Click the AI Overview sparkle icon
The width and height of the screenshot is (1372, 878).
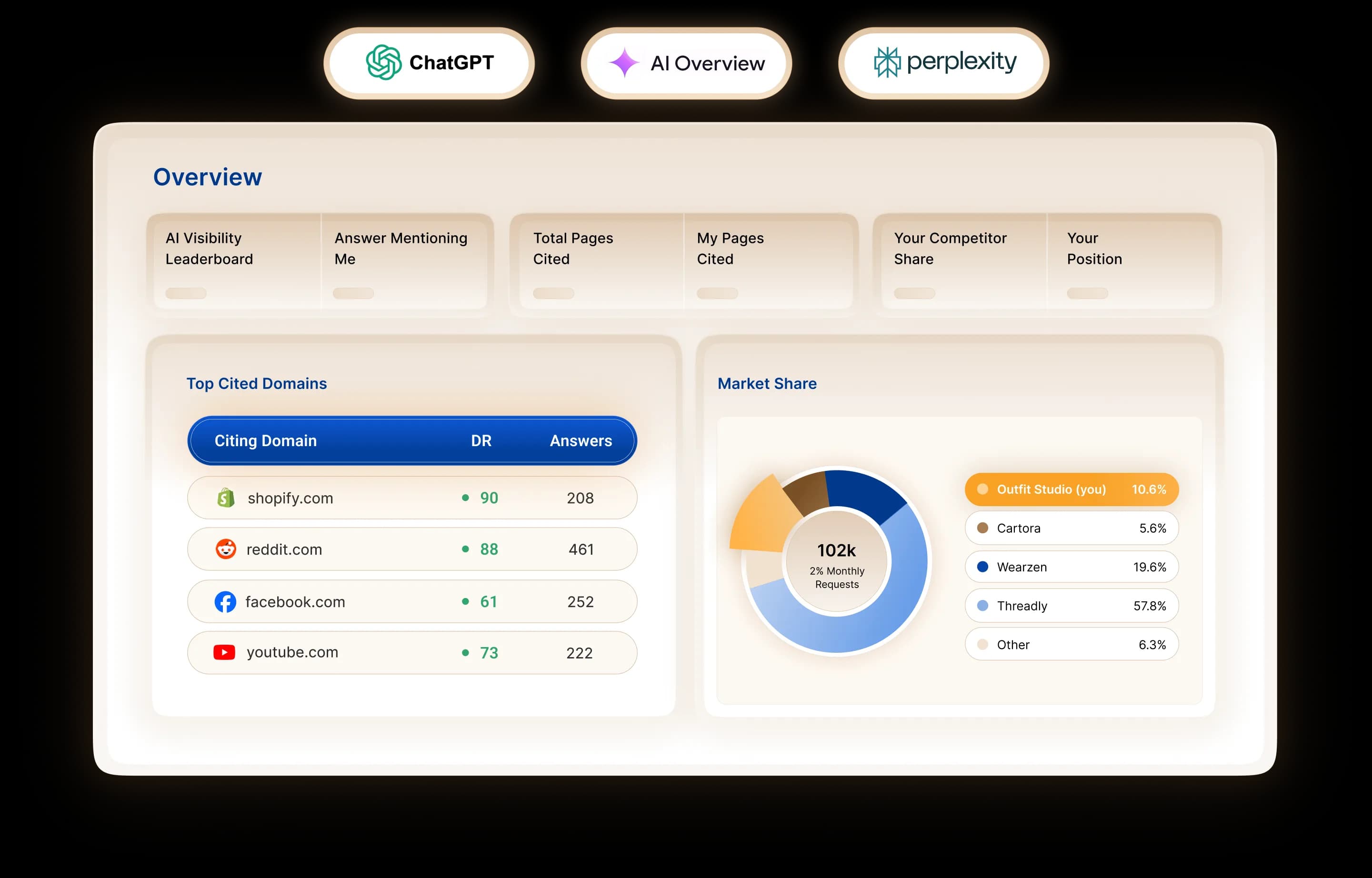624,63
